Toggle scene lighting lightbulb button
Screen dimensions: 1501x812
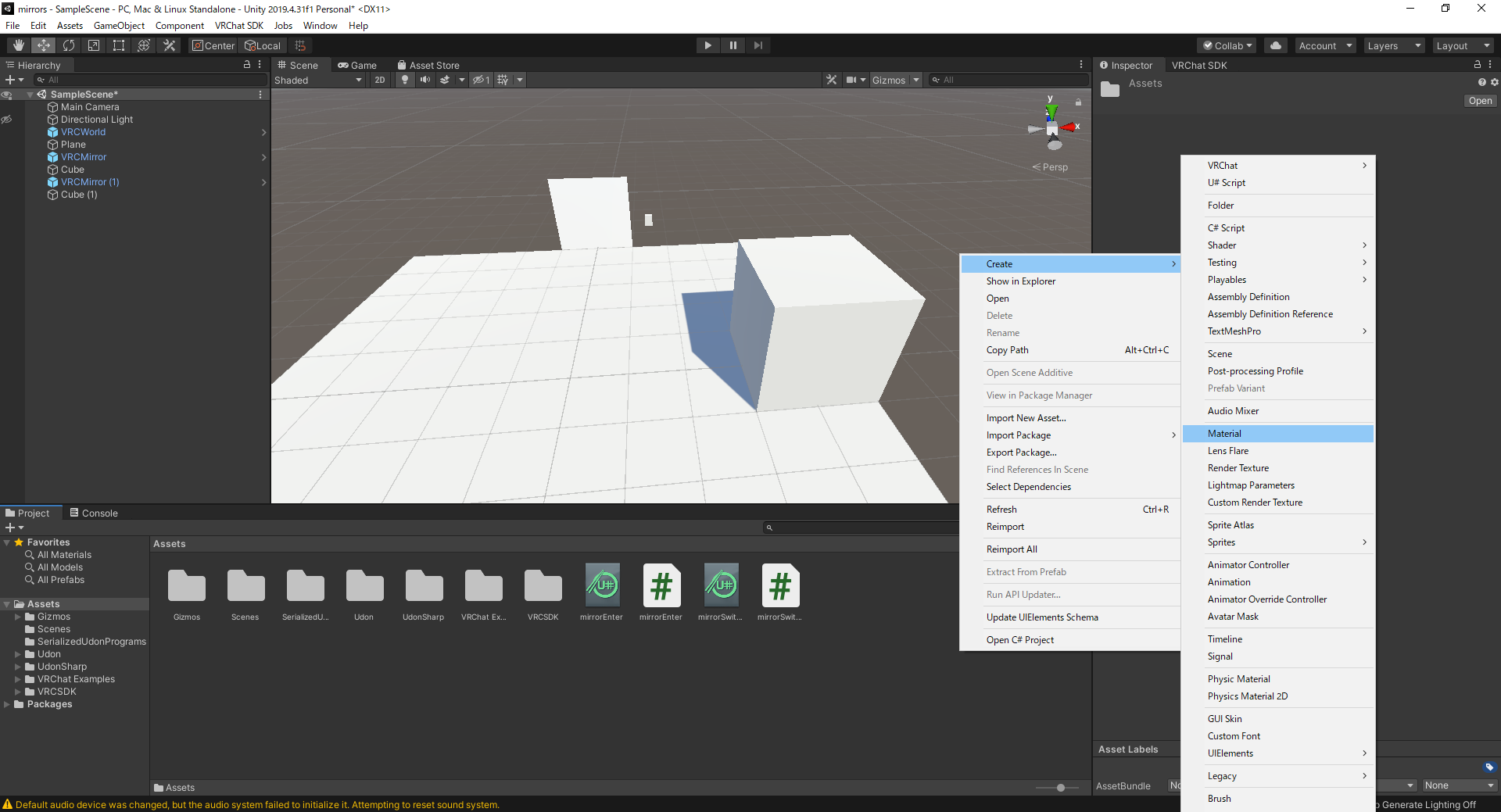tap(405, 80)
